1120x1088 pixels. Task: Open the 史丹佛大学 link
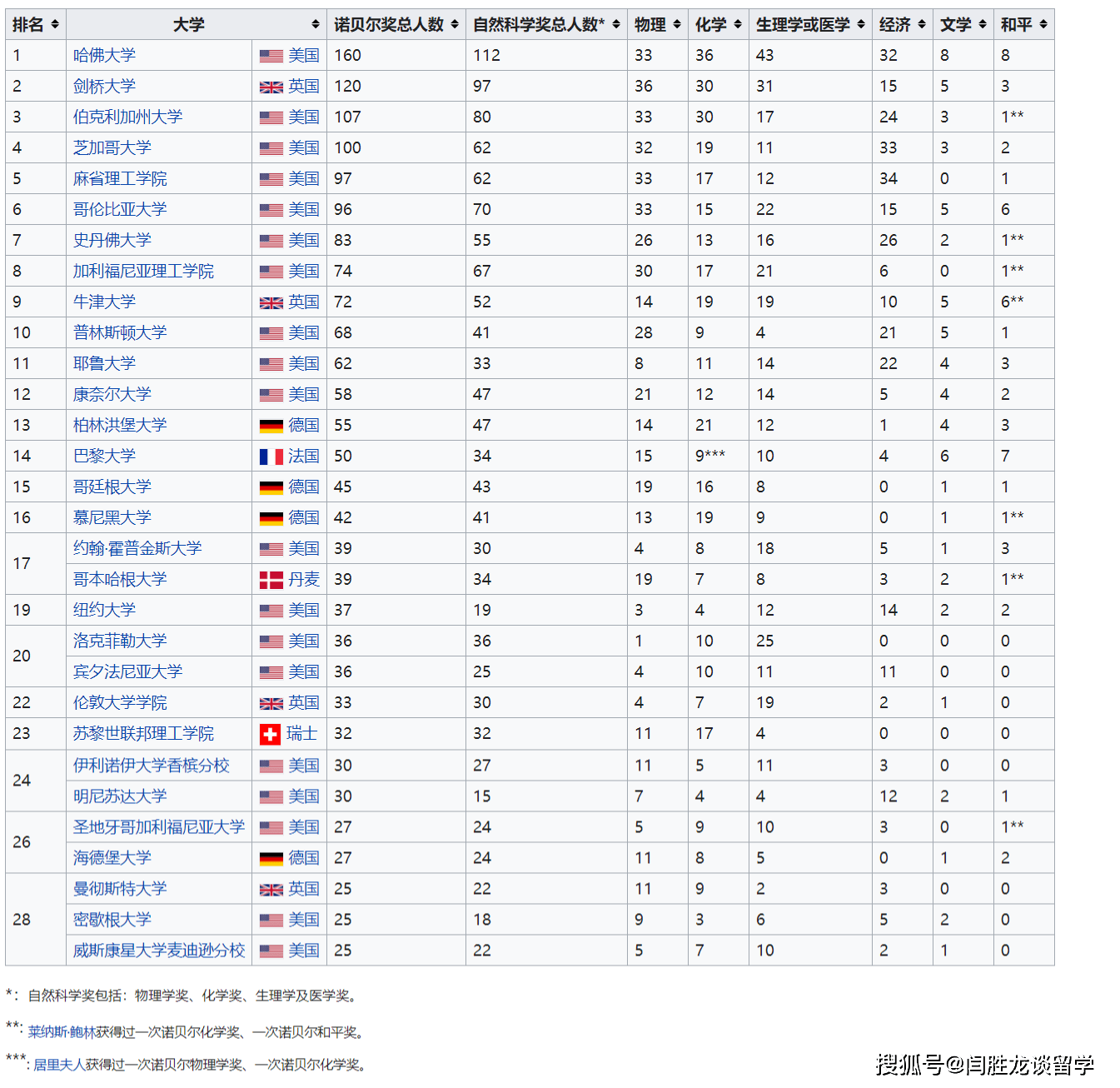pos(112,240)
